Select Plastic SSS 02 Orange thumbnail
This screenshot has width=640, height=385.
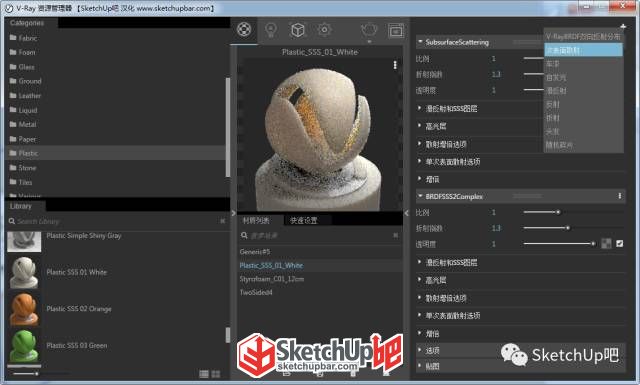[24, 309]
